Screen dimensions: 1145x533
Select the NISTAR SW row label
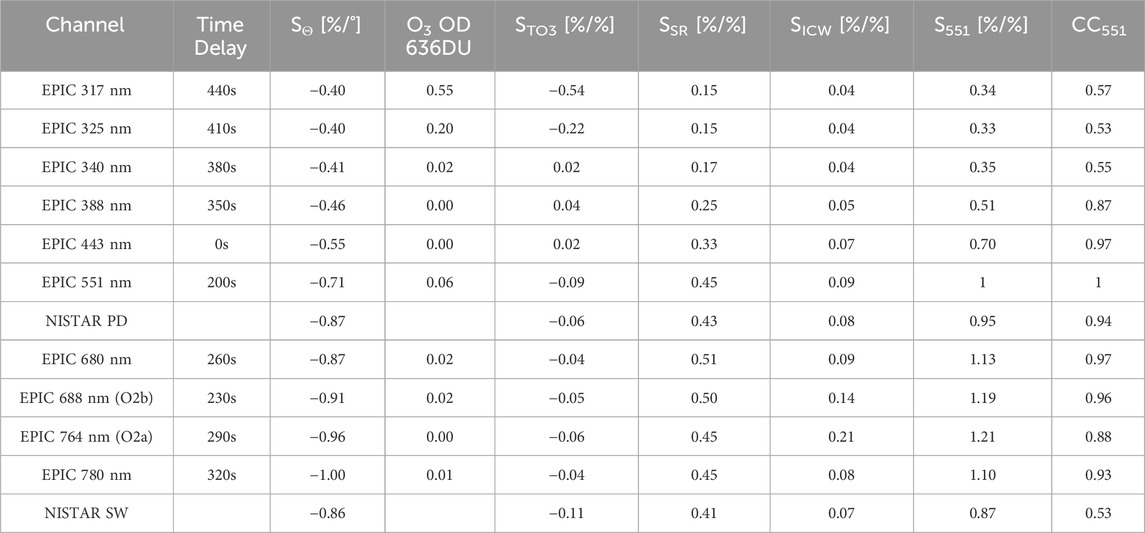tap(86, 513)
